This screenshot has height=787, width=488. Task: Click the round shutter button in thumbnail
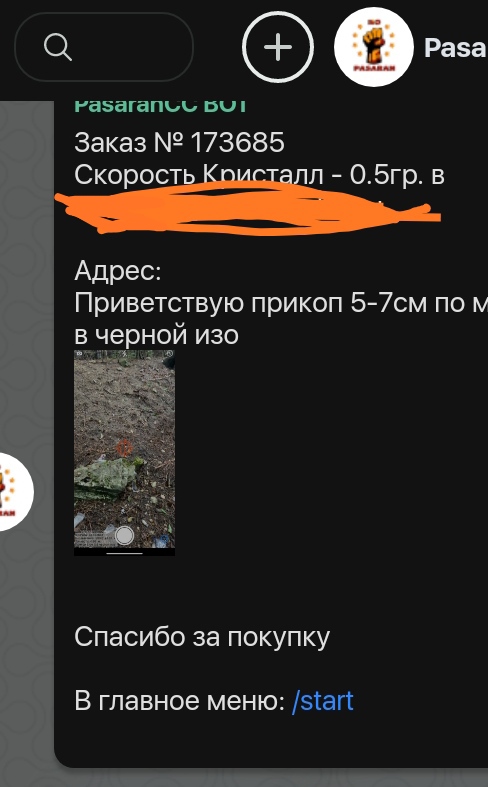coord(124,536)
